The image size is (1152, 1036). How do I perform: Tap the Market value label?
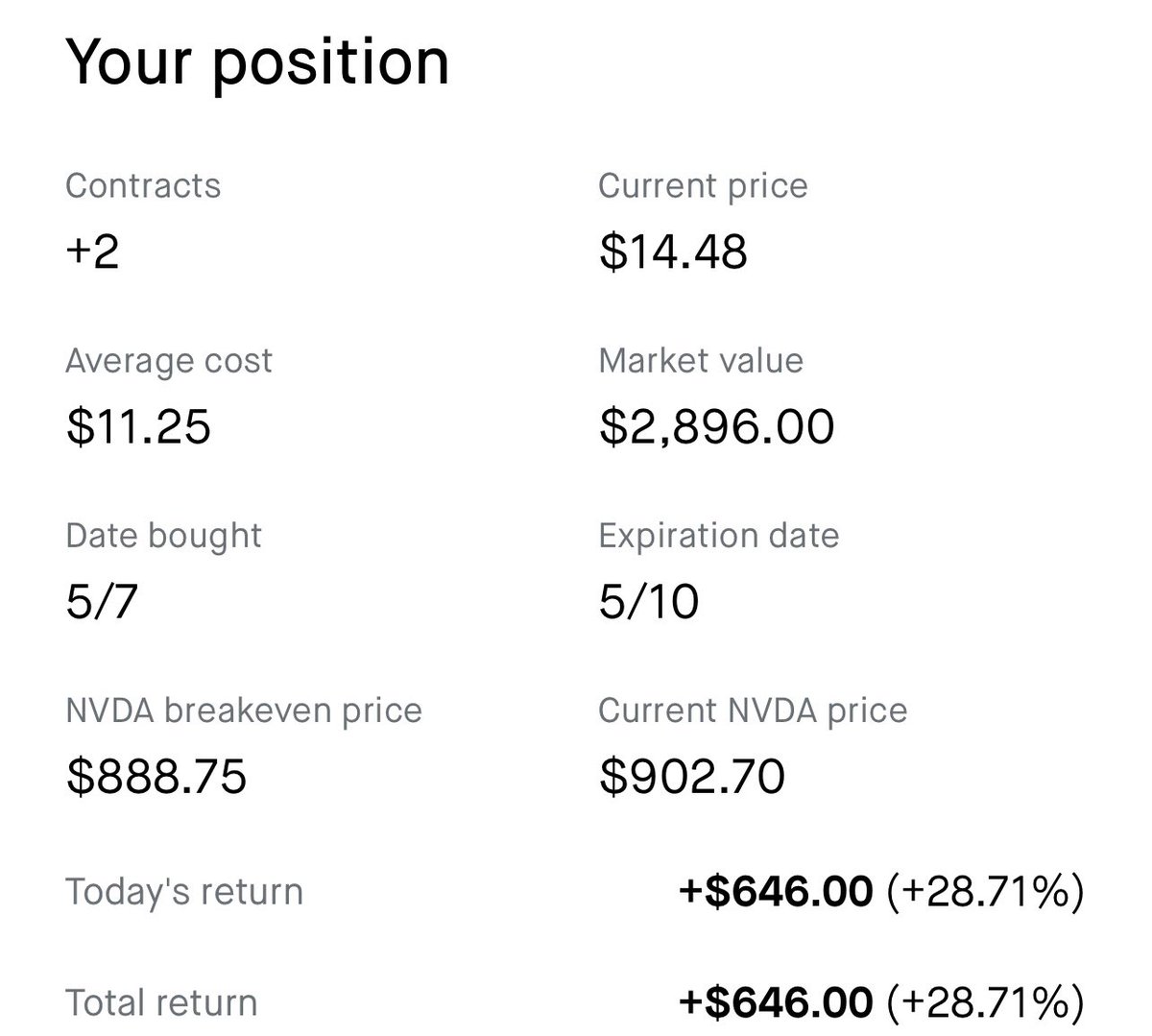pyautogui.click(x=701, y=361)
